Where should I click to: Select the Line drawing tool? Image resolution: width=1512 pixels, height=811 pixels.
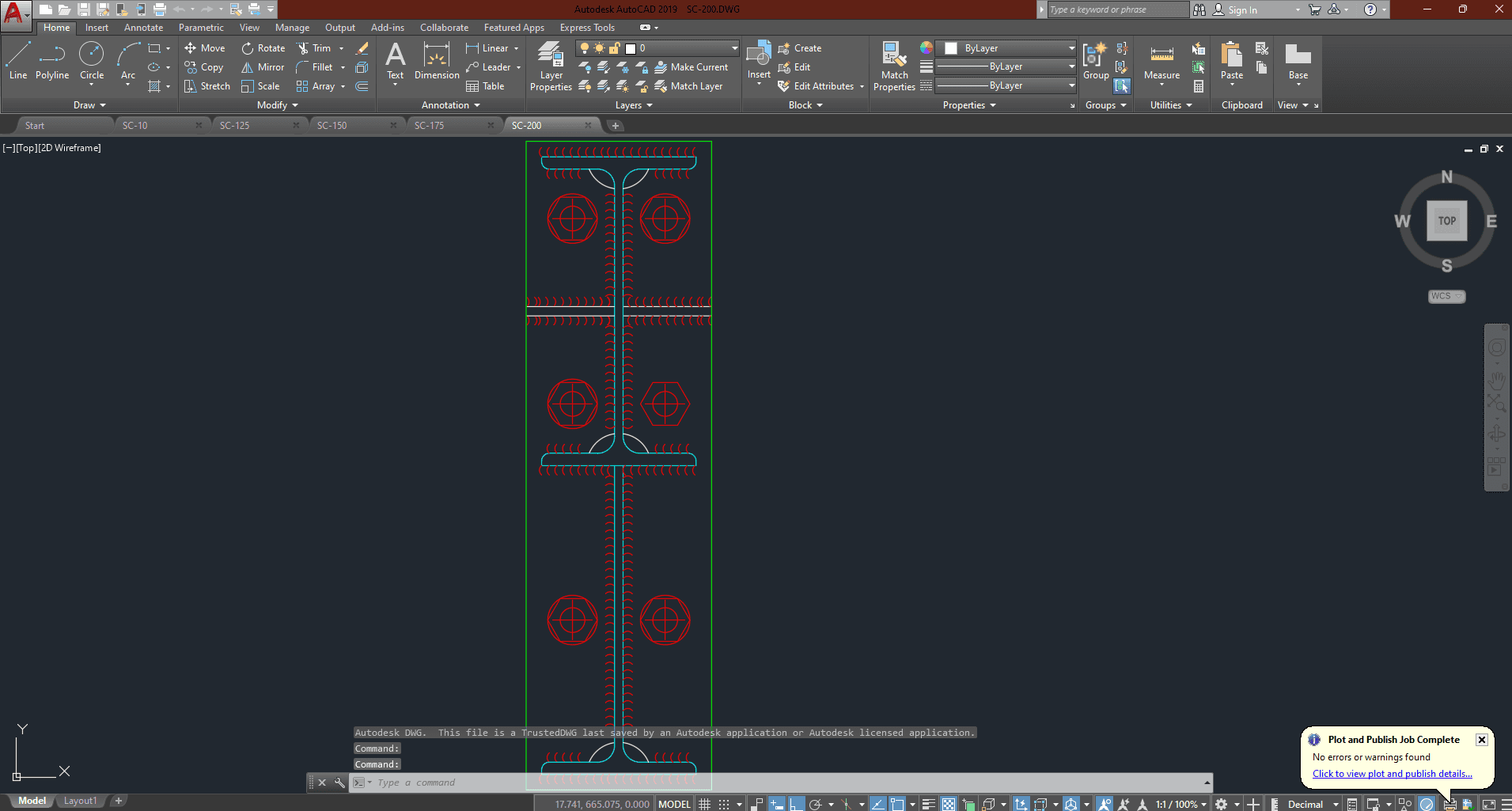pyautogui.click(x=18, y=61)
